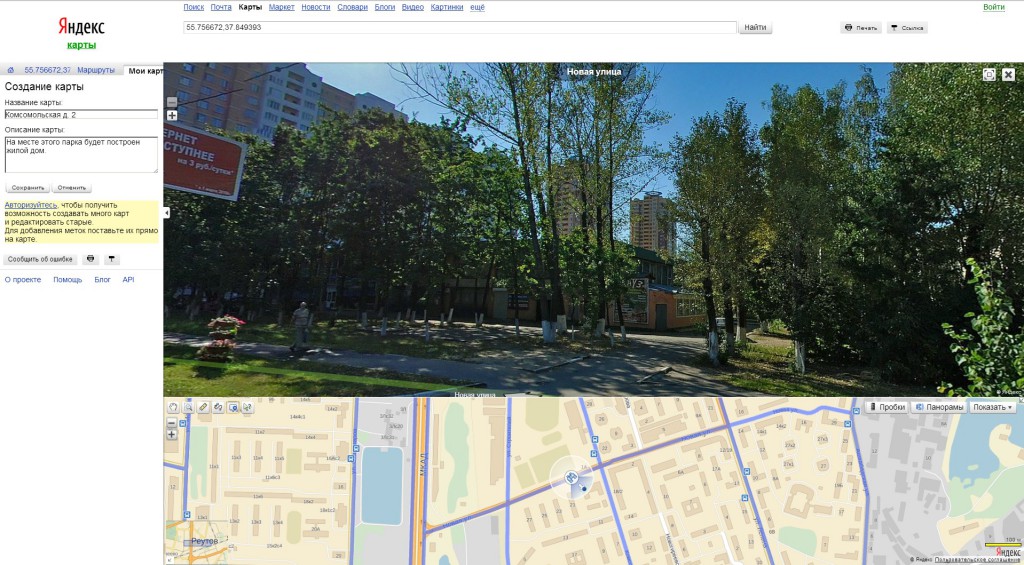Expand panorama to fullscreen

pos(989,74)
